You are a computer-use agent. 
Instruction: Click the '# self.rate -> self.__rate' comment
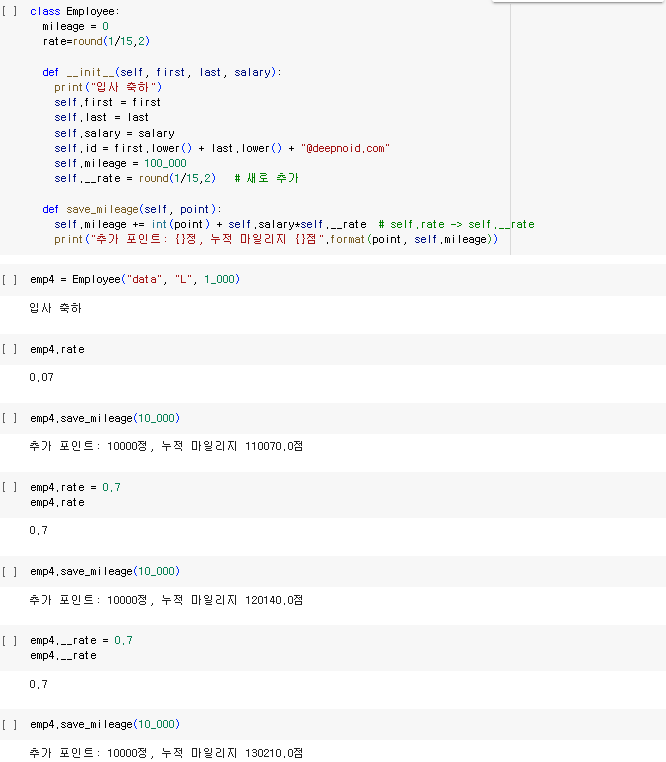click(x=456, y=224)
